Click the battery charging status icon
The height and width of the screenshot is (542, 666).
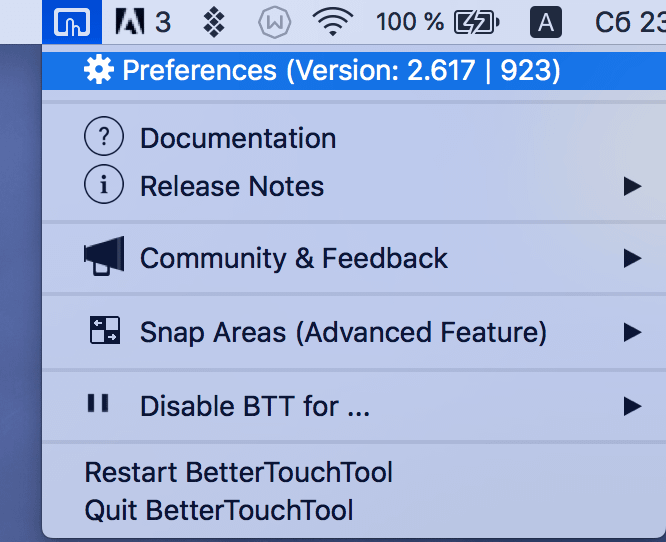coord(476,21)
